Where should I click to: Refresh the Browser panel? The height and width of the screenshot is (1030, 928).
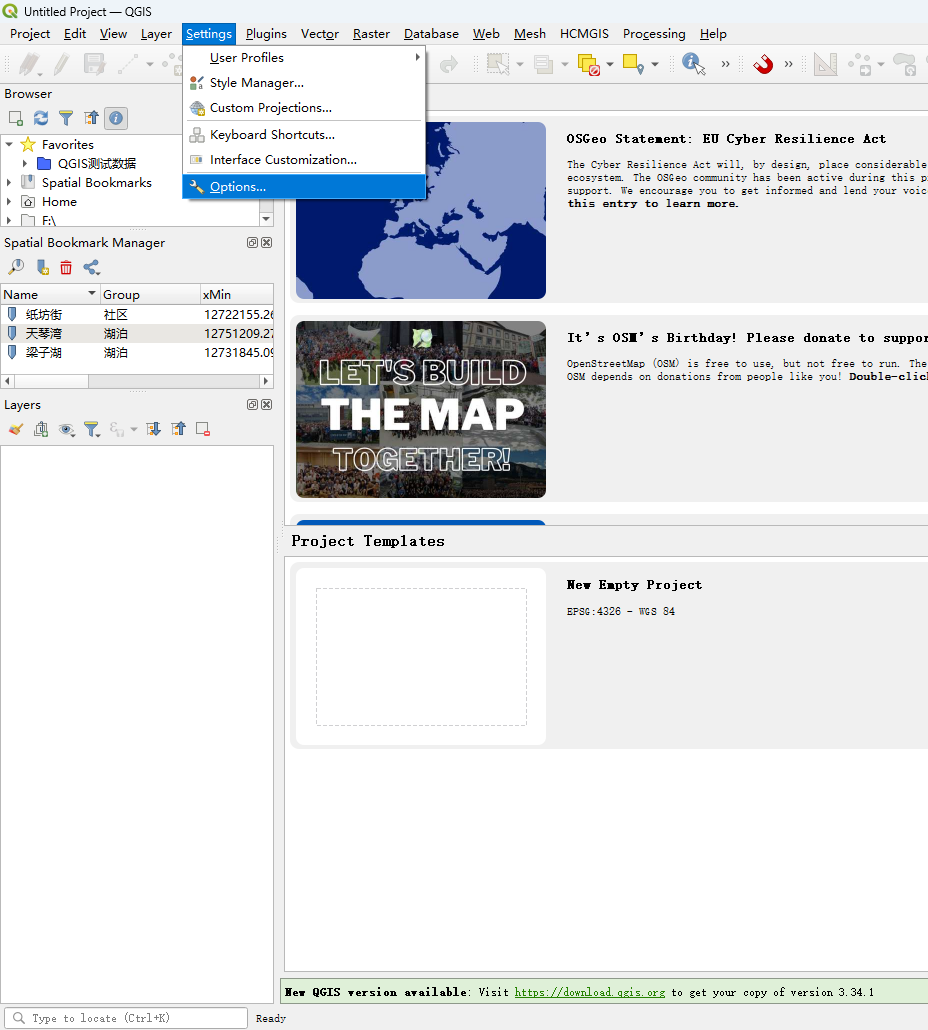pos(41,118)
